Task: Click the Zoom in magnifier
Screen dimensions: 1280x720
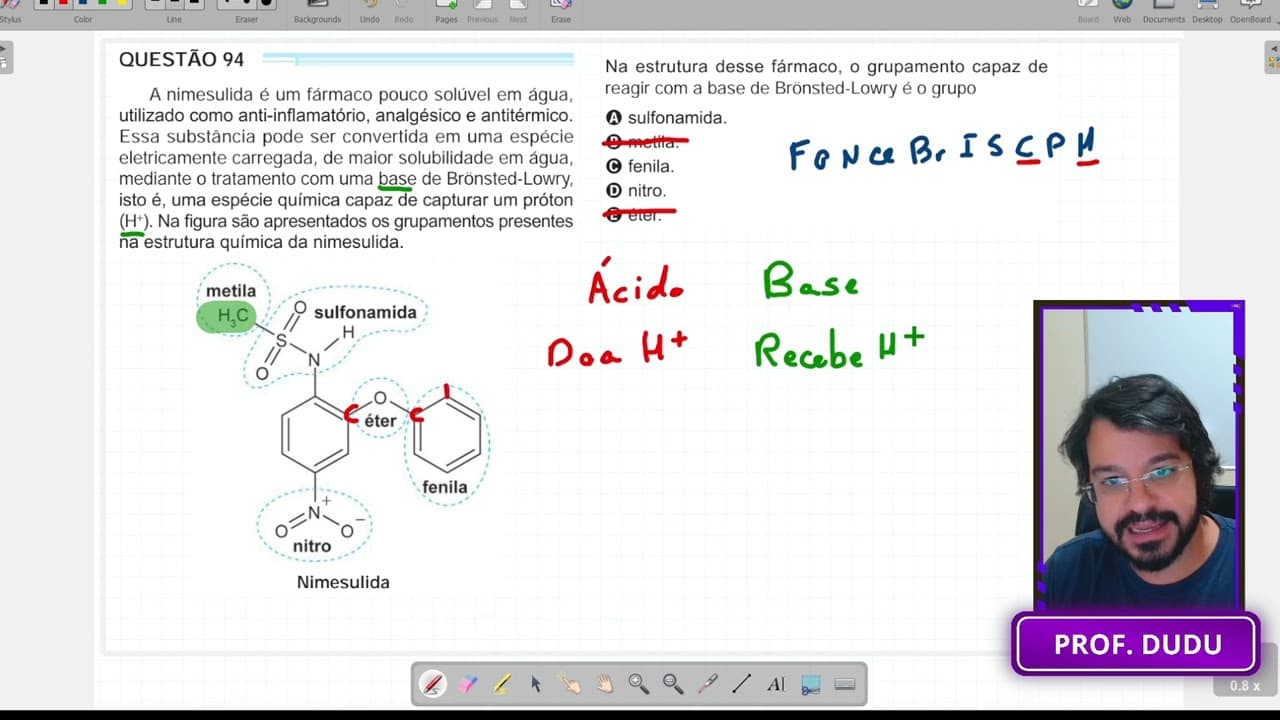Action: [638, 684]
